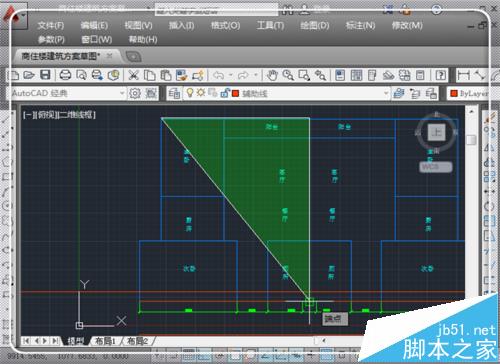Click the red layer color swatch

click(236, 93)
